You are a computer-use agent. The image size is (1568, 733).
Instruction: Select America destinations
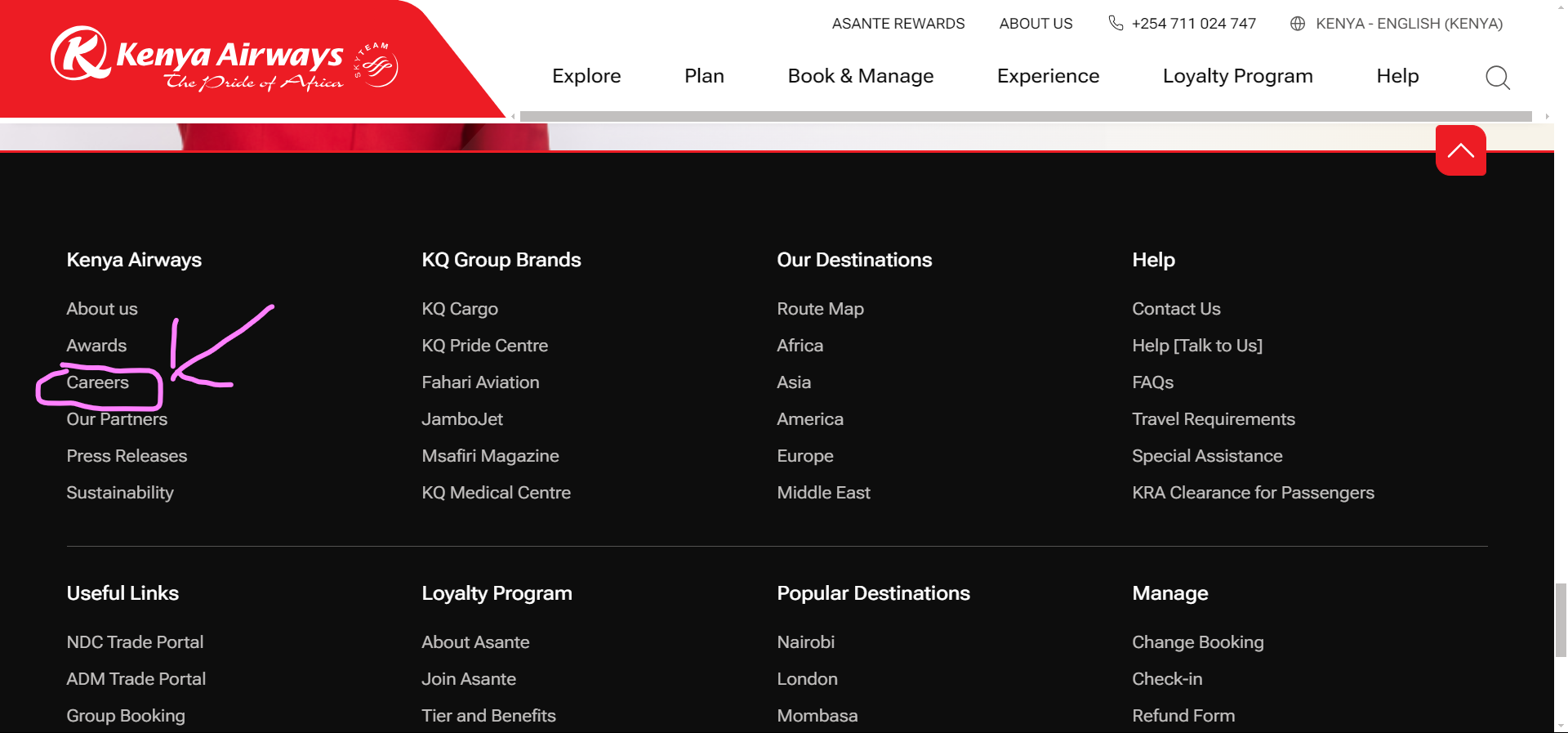[810, 419]
